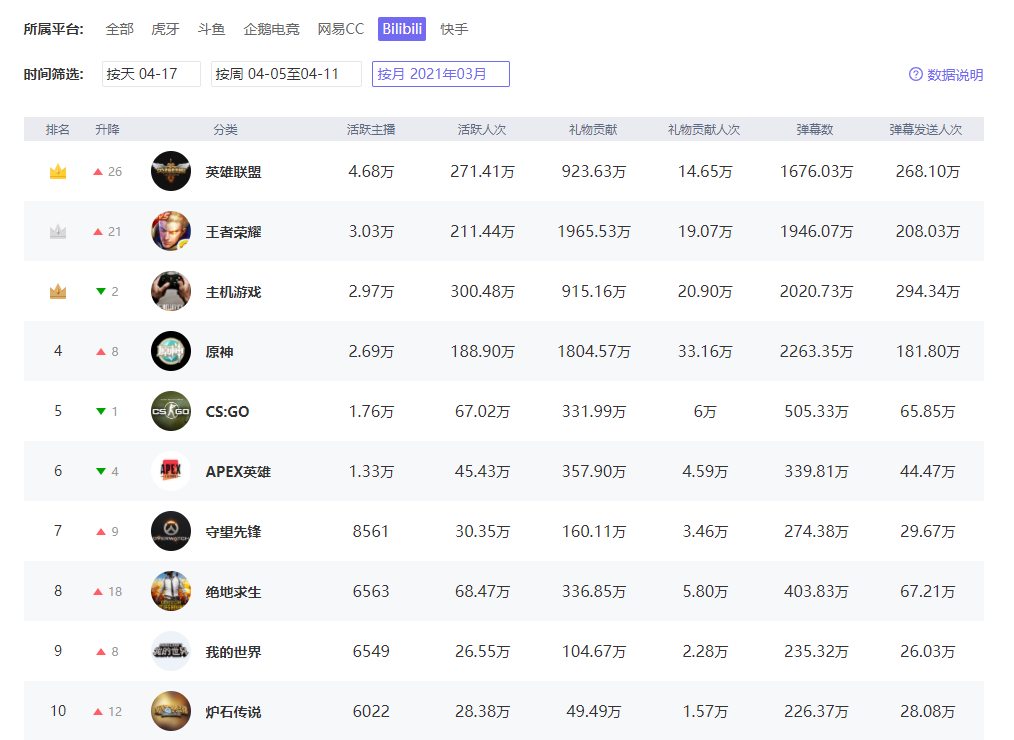The height and width of the screenshot is (740, 1014).
Task: Click the 26.55万 active visits value
Action: [x=482, y=651]
